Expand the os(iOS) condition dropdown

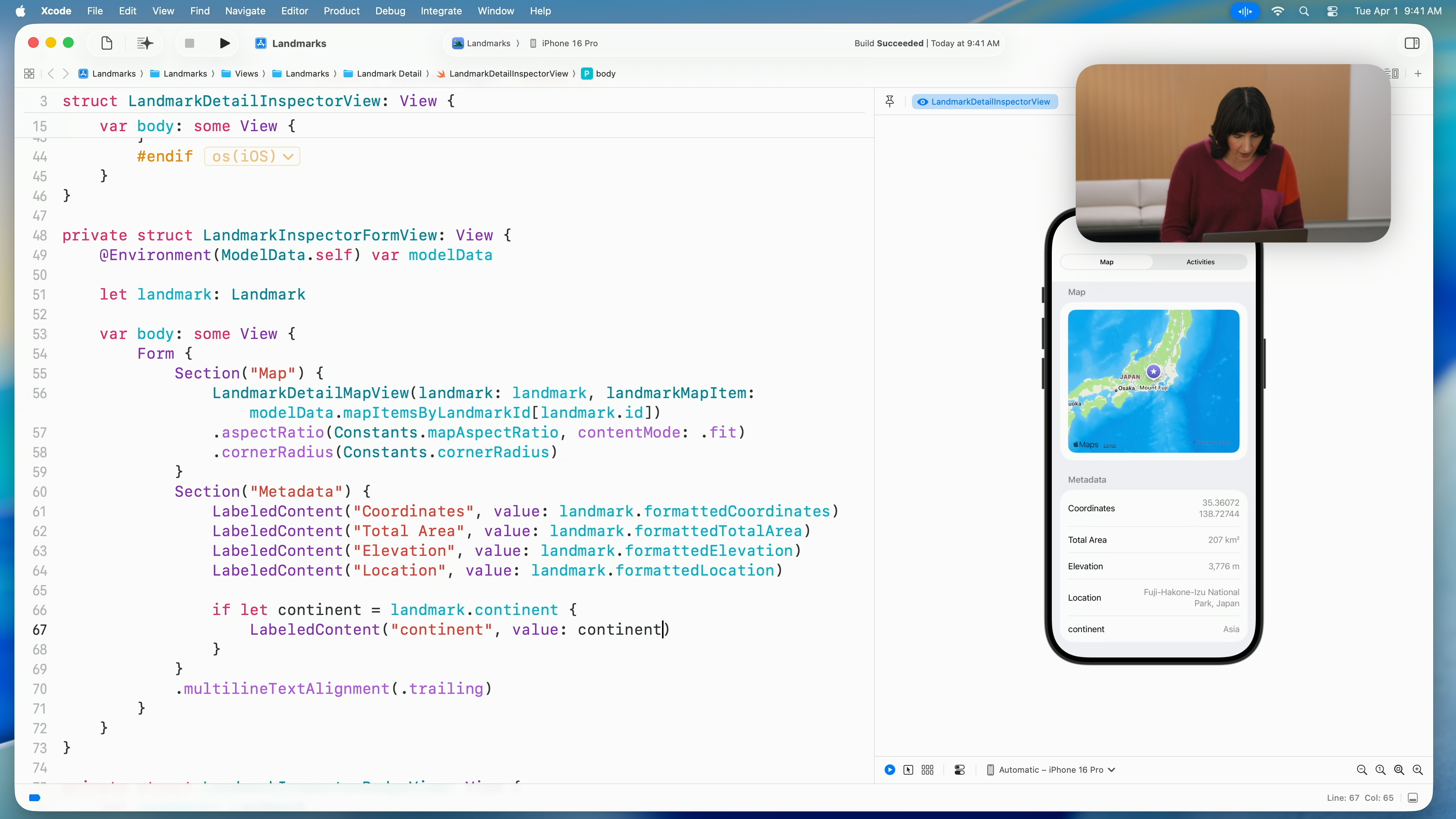(252, 157)
